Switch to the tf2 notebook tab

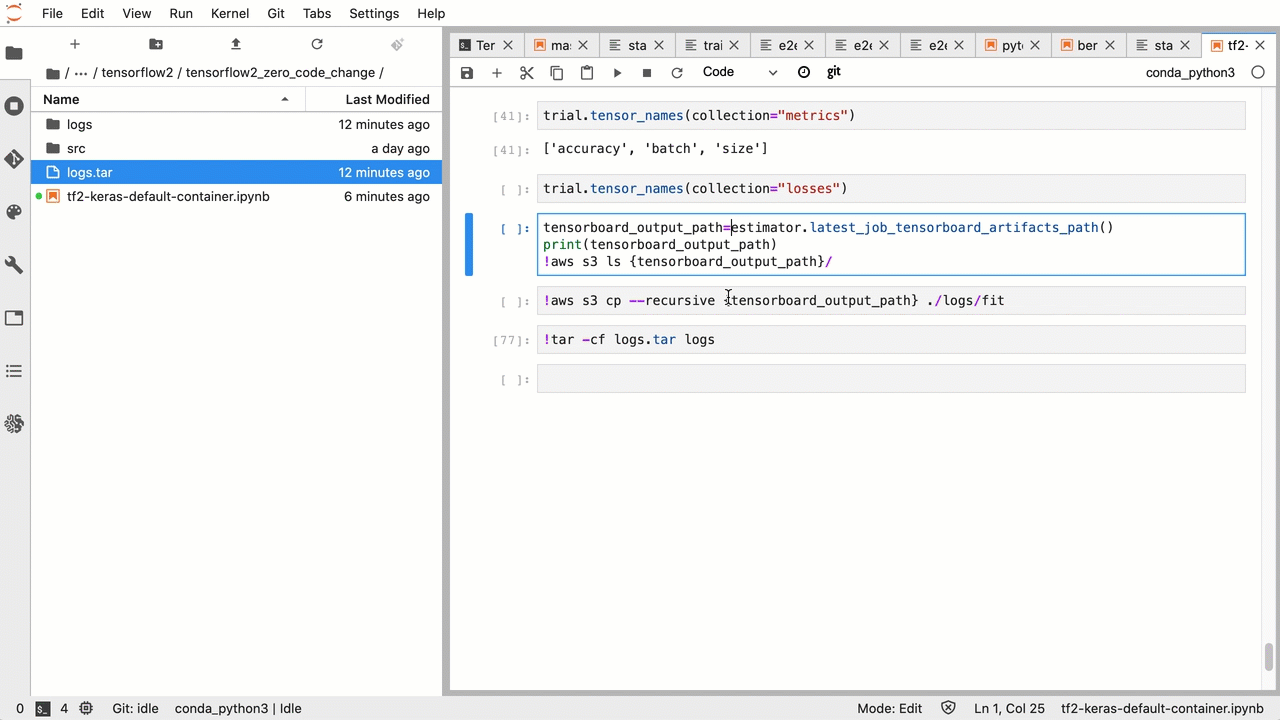[x=1236, y=45]
